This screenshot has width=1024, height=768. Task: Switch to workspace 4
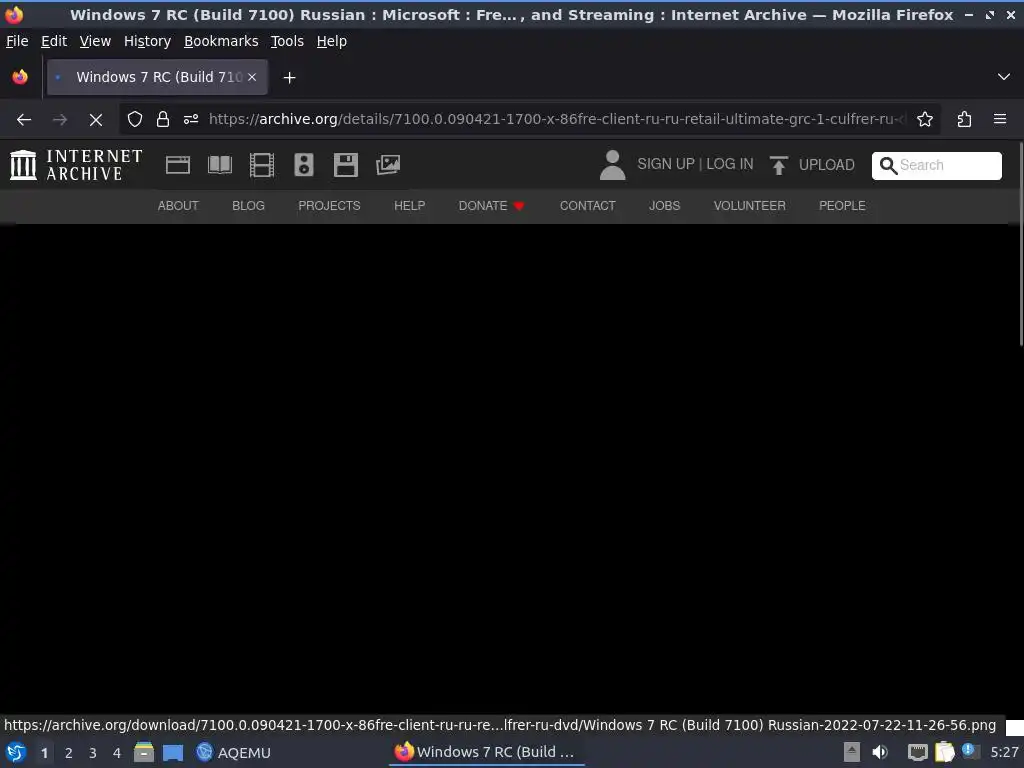(x=117, y=753)
